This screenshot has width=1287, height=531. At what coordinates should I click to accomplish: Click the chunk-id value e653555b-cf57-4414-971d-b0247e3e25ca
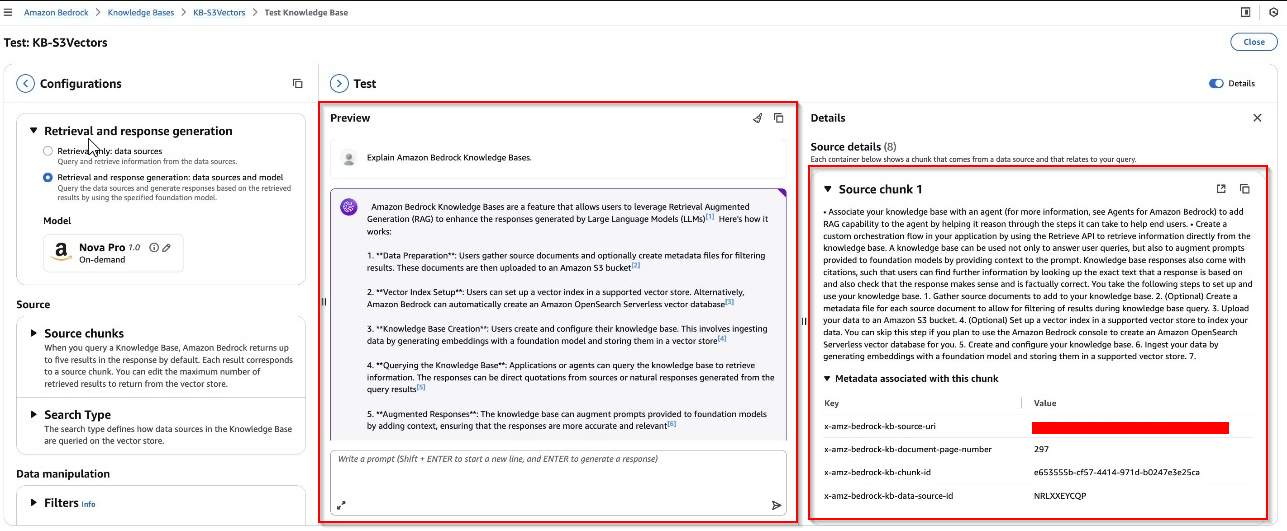click(x=1117, y=472)
